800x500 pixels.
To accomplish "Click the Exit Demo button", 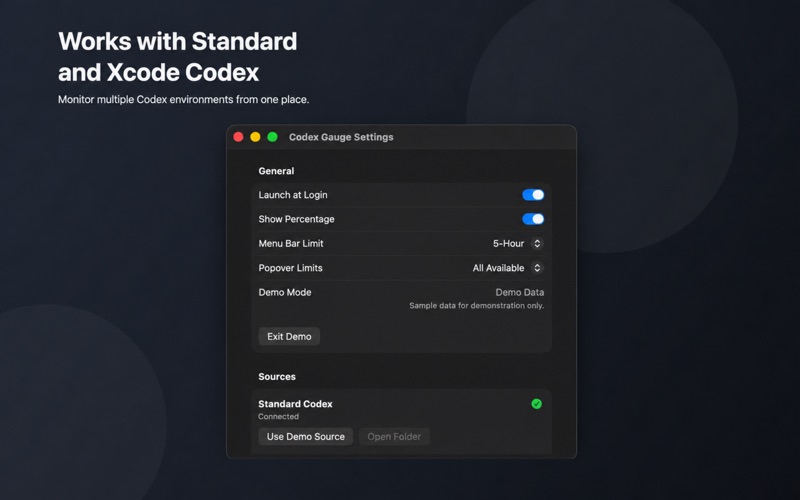I will pyautogui.click(x=289, y=336).
